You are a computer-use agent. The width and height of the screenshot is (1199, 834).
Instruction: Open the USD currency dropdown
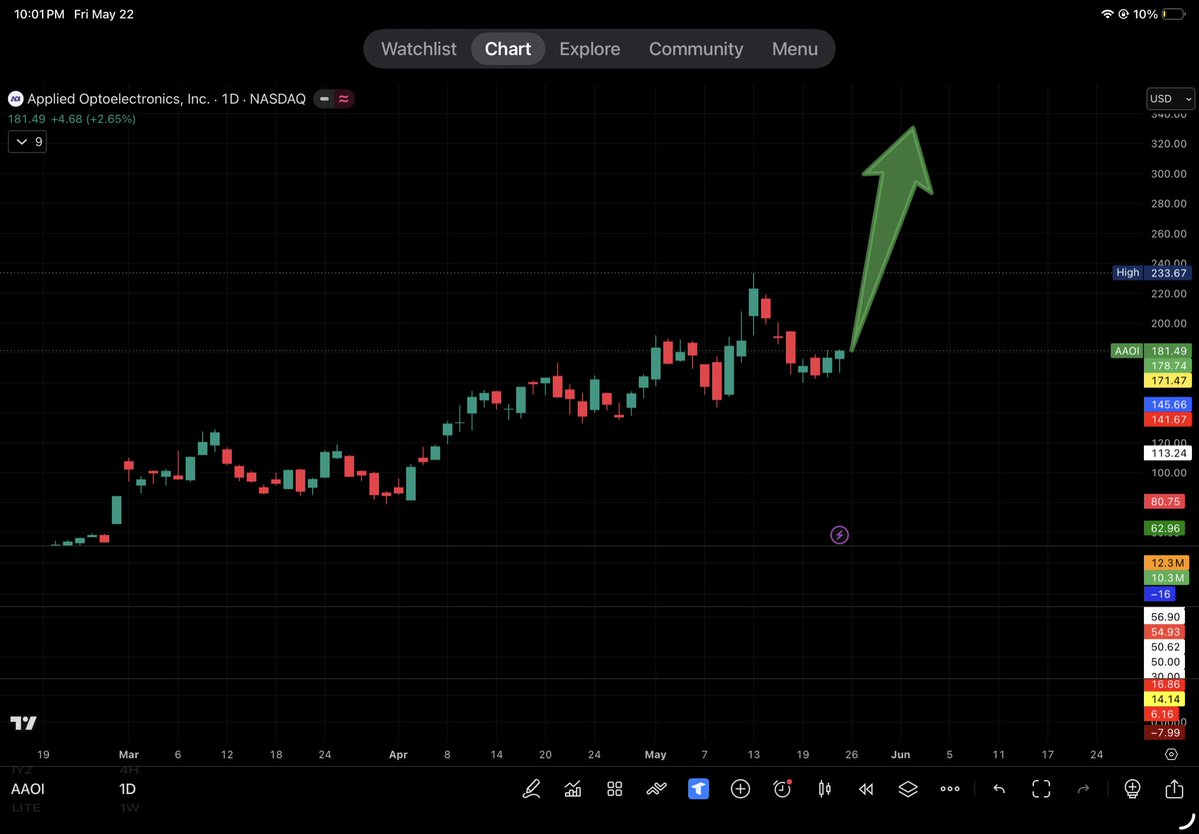coord(1171,99)
